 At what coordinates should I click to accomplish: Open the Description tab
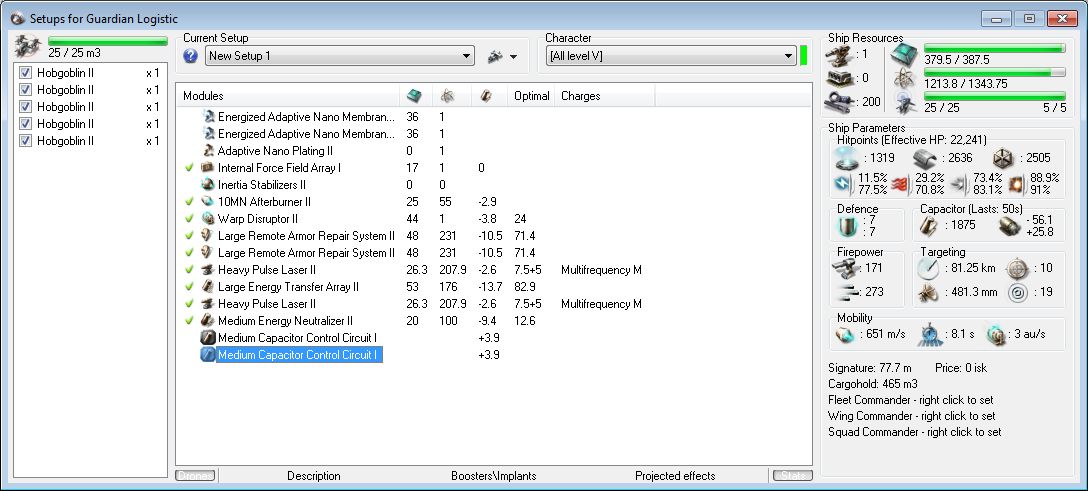[314, 476]
